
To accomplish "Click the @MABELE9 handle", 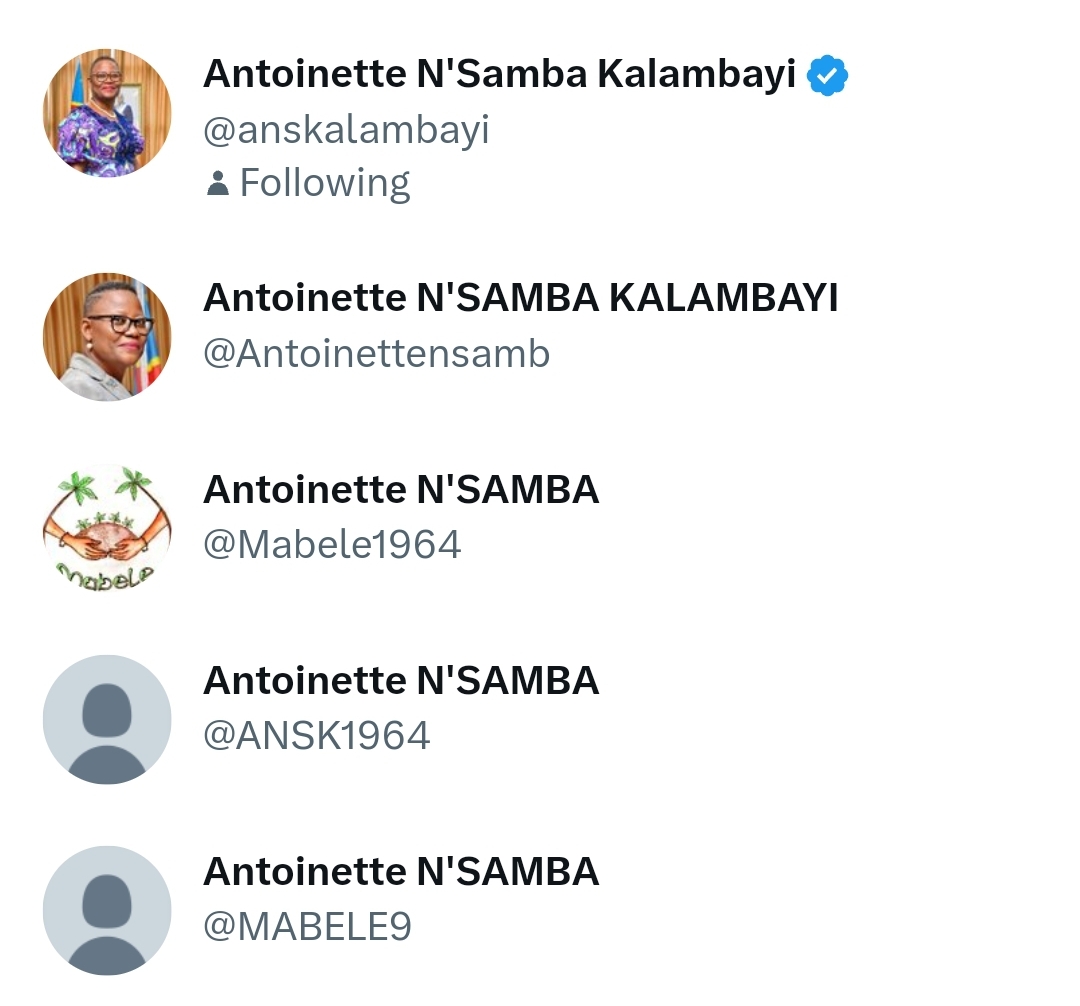I will [307, 927].
